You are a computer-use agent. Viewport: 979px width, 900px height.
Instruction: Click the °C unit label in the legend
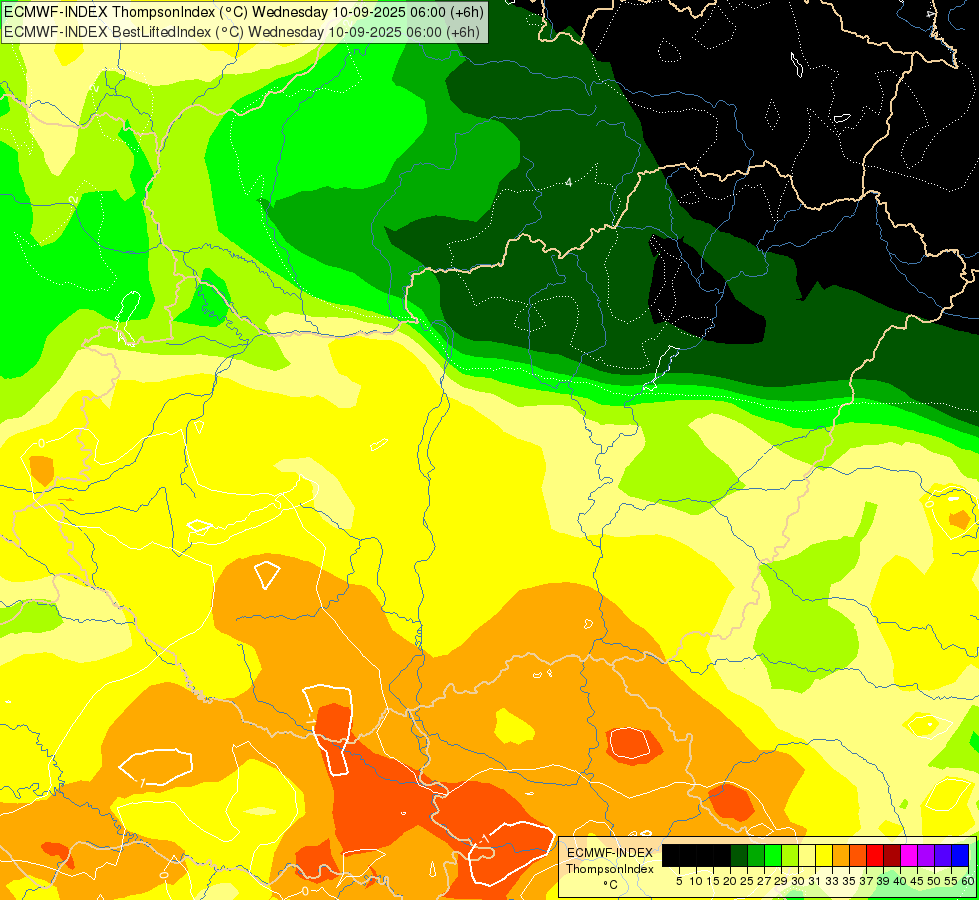611,884
